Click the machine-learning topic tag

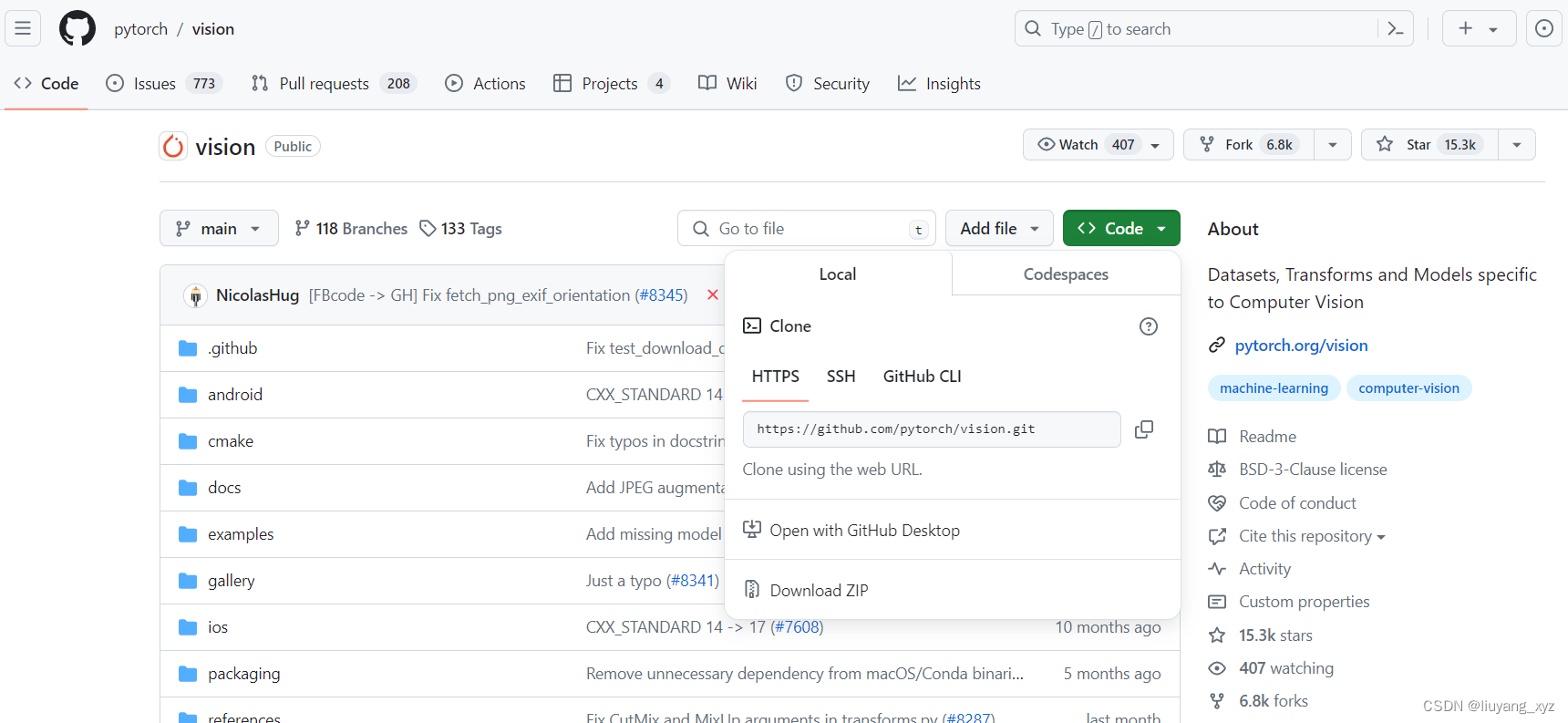pos(1274,387)
